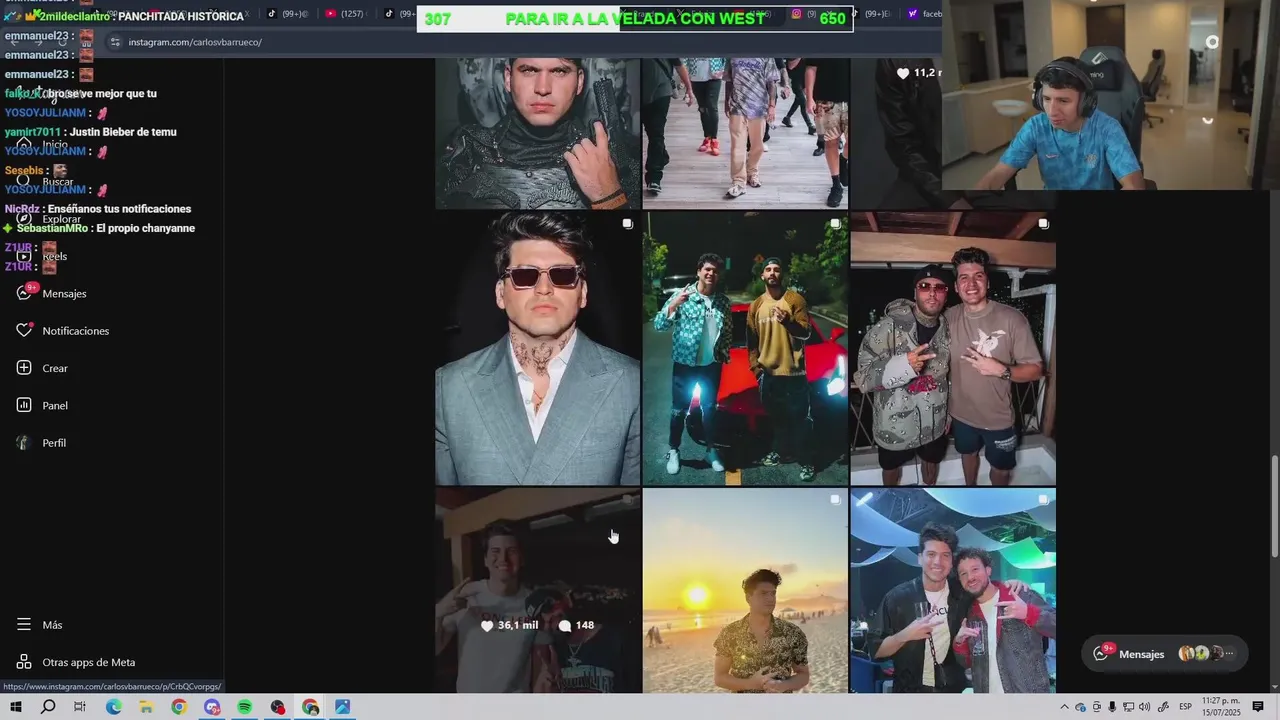The image size is (1280, 720).
Task: Open post of two men beside red car
Action: 745,348
